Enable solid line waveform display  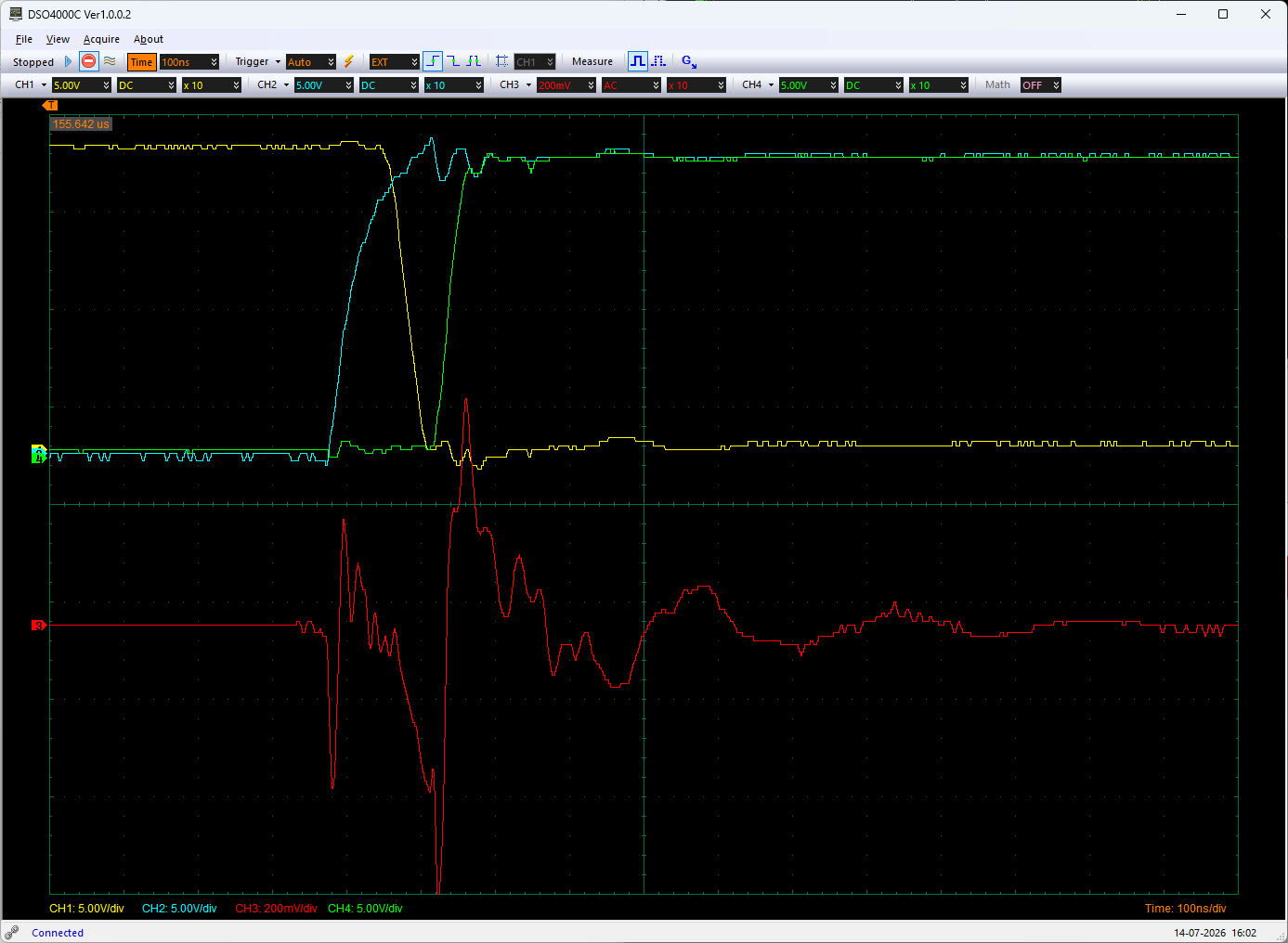[637, 61]
